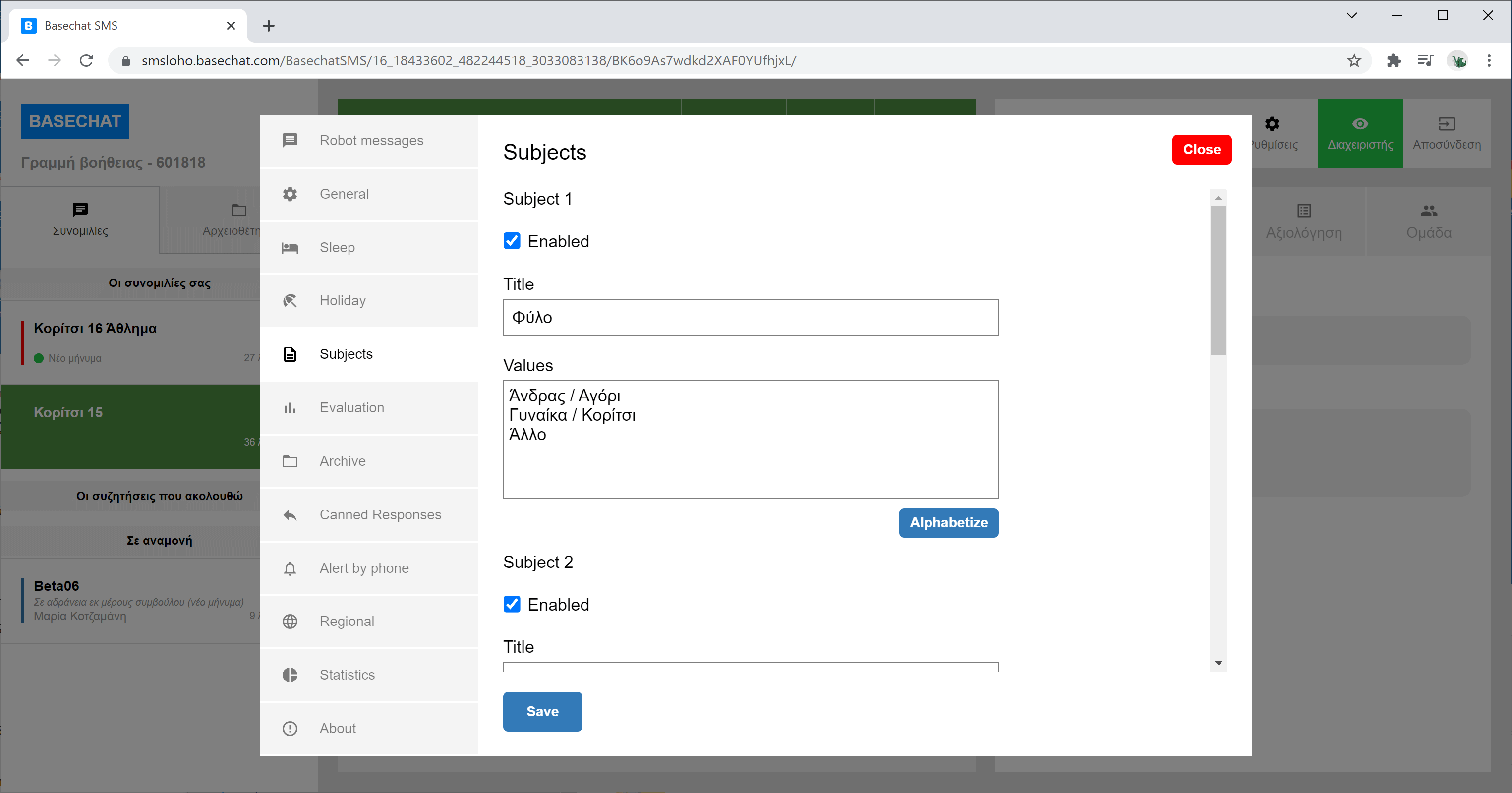Click the Holiday beach umbrella icon
This screenshot has height=793, width=1512.
290,301
